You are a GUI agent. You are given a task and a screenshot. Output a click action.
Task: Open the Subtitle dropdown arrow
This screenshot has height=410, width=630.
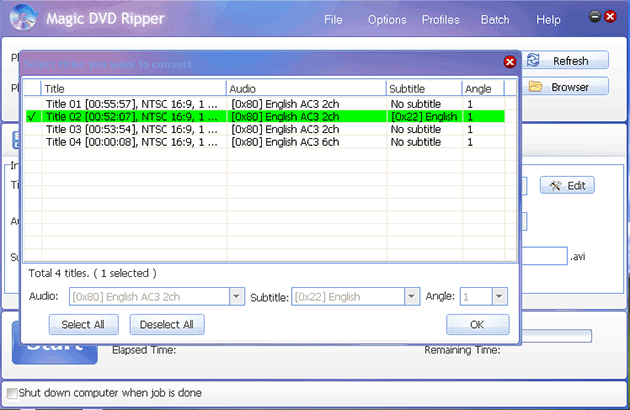[x=411, y=297]
